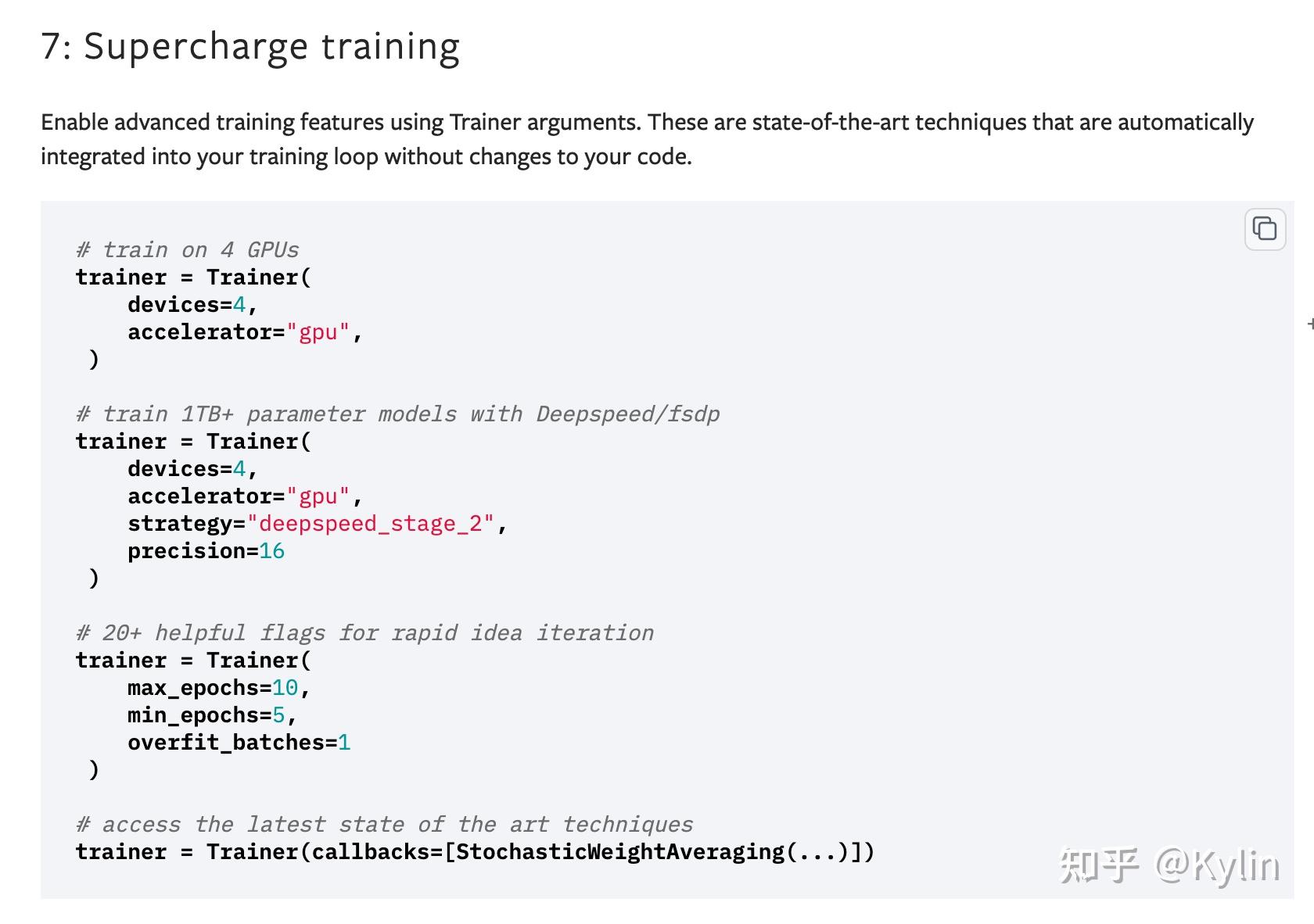Click StochasticWeightAveraging in the callbacks line
The height and width of the screenshot is (924, 1314).
620,851
